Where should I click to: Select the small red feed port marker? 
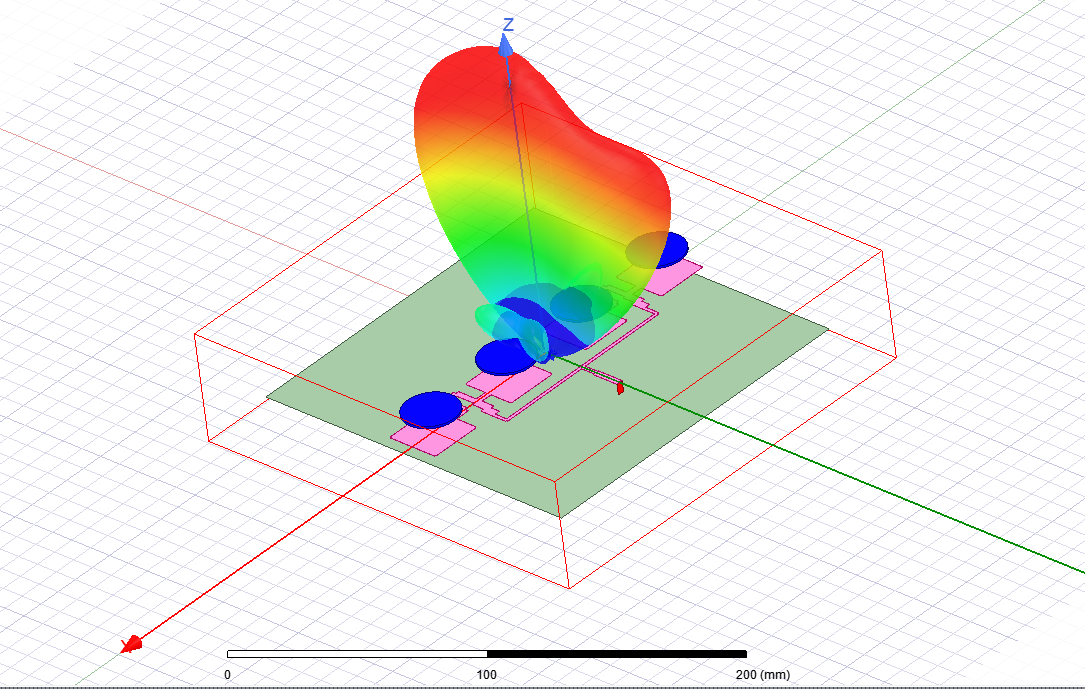point(620,388)
